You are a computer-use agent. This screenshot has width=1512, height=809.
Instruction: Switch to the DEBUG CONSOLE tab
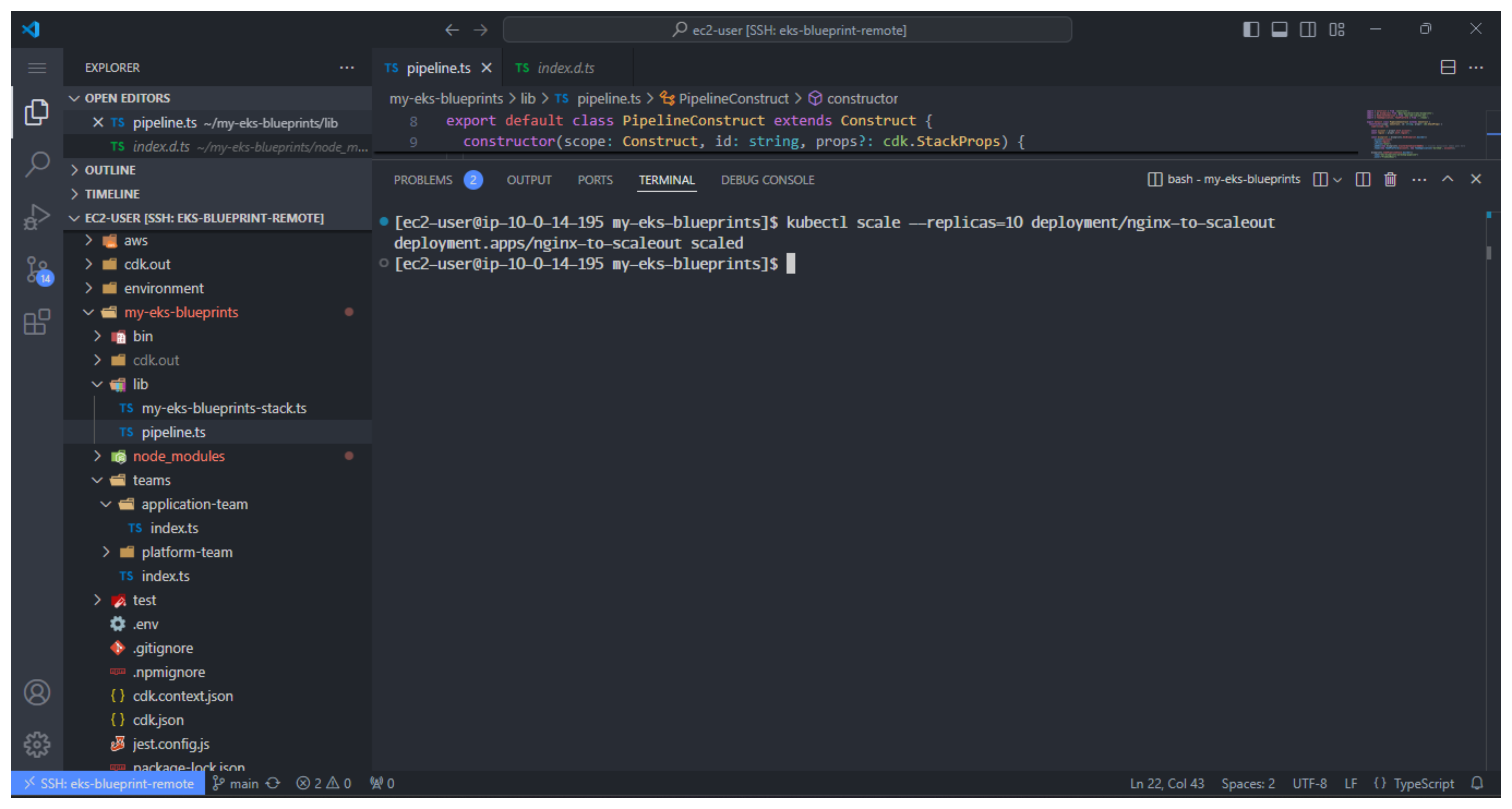pyautogui.click(x=767, y=180)
